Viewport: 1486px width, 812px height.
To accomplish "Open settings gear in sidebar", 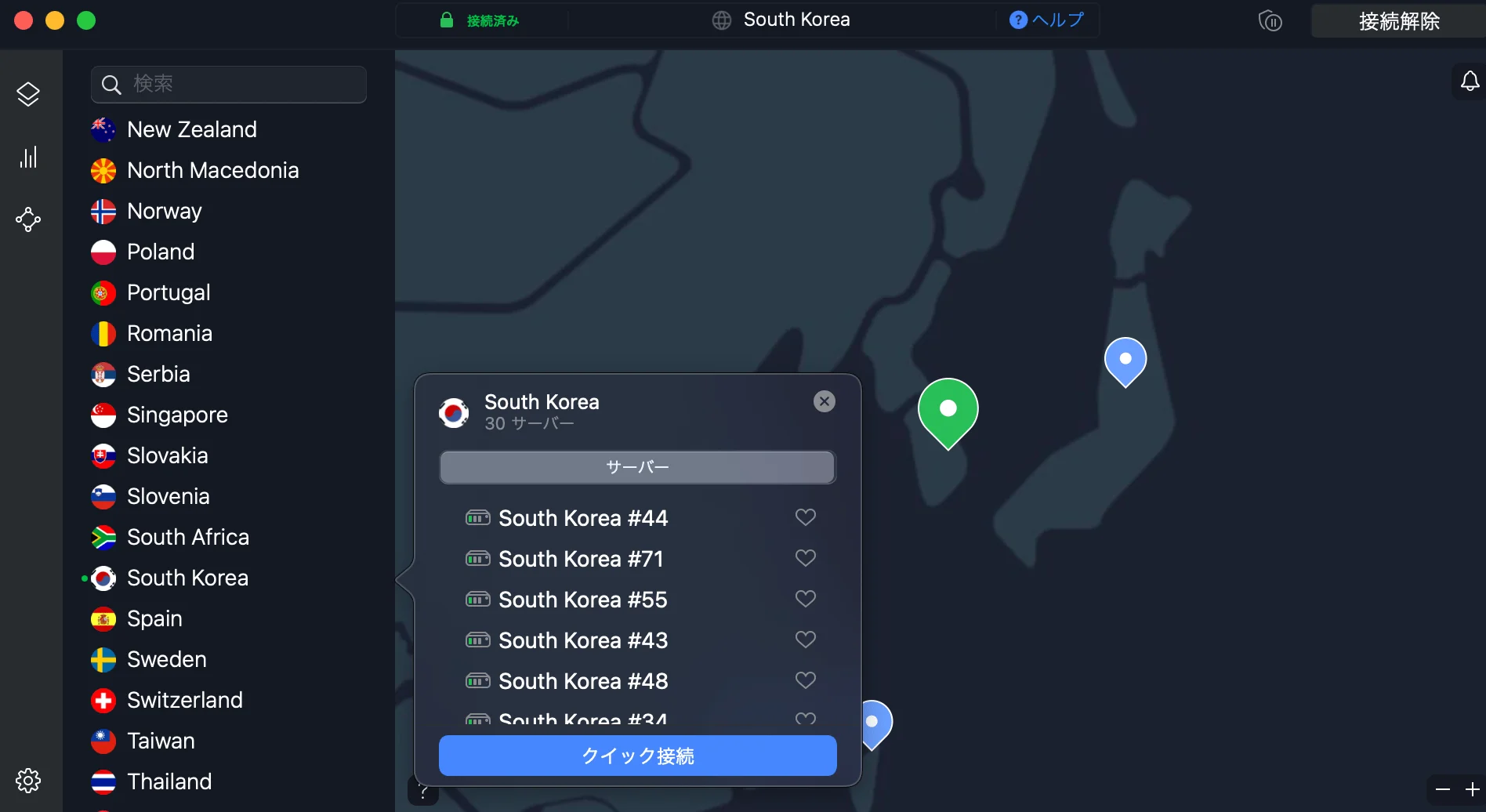I will 28,781.
